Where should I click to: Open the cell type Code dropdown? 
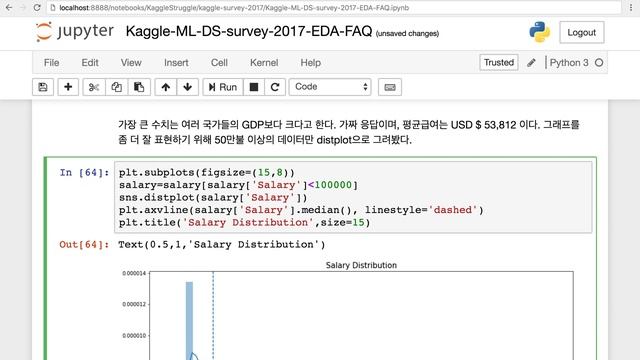coord(330,87)
